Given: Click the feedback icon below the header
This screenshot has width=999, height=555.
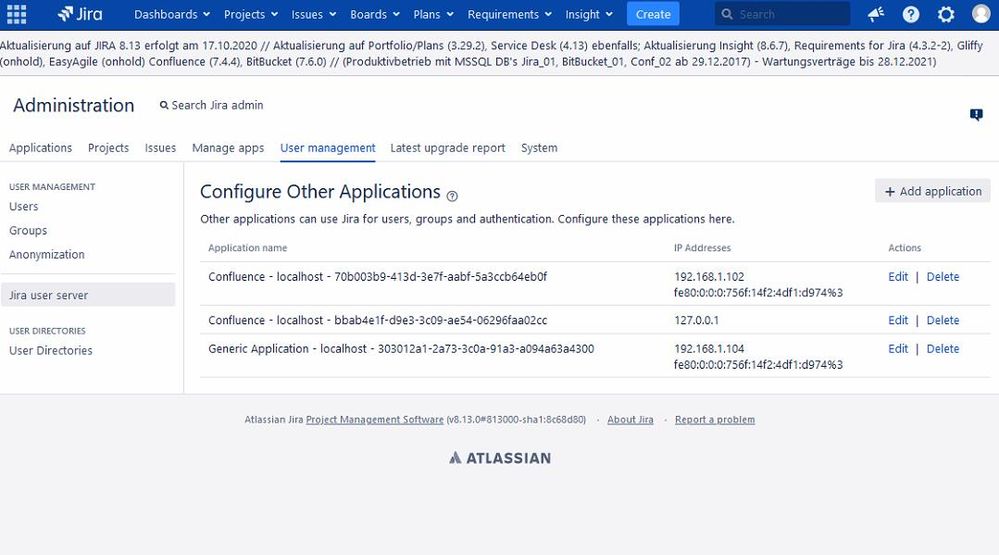Looking at the screenshot, I should (976, 115).
